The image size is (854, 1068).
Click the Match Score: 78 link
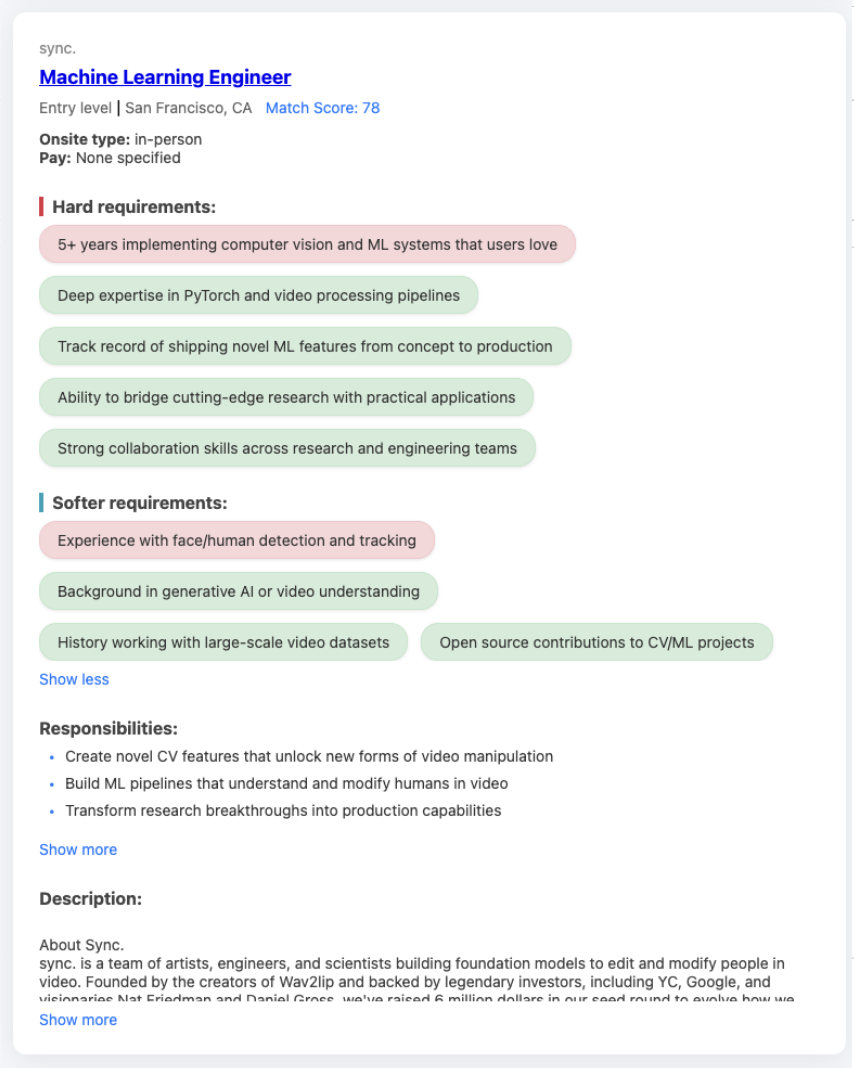pos(320,108)
